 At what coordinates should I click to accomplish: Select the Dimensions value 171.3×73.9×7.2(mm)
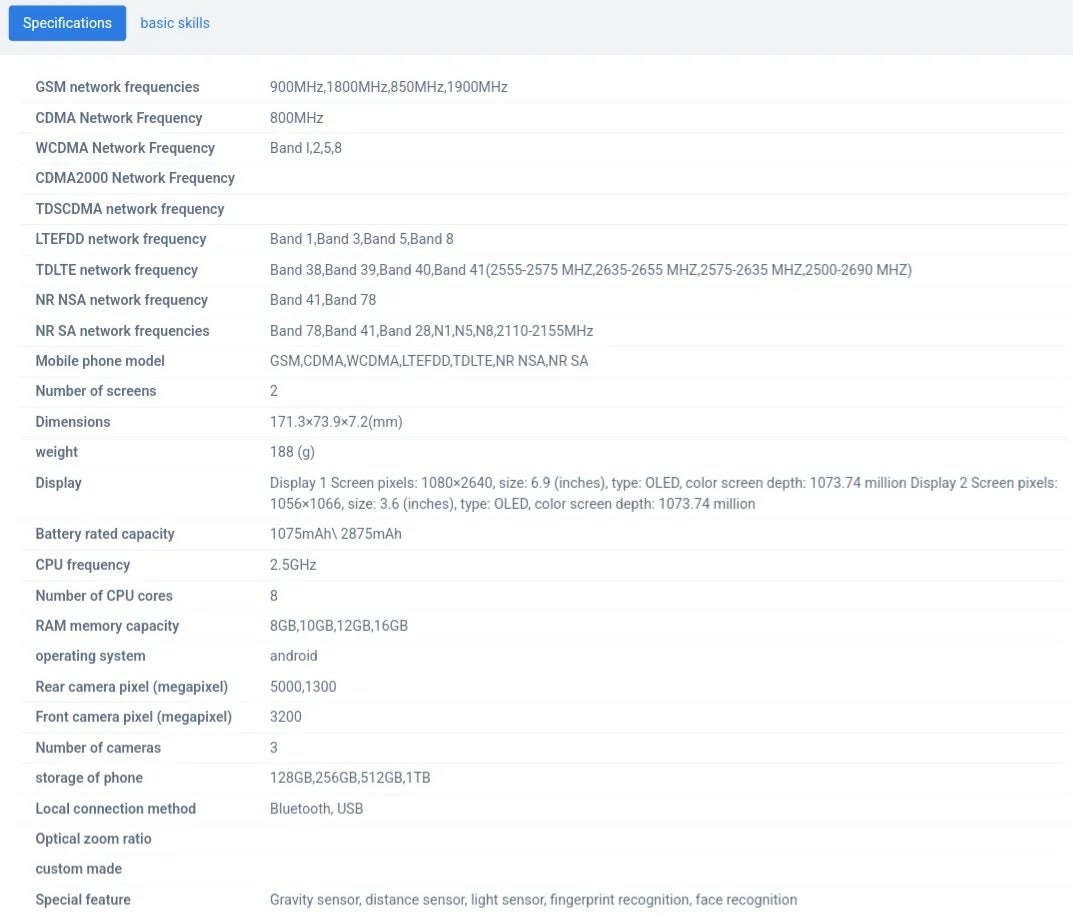(336, 422)
